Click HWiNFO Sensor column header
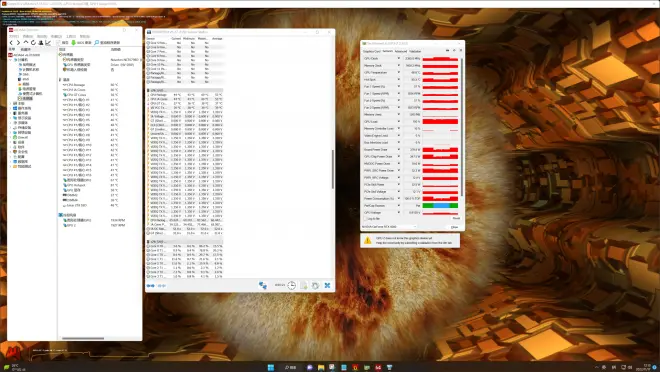660x372 pixels. click(150, 38)
